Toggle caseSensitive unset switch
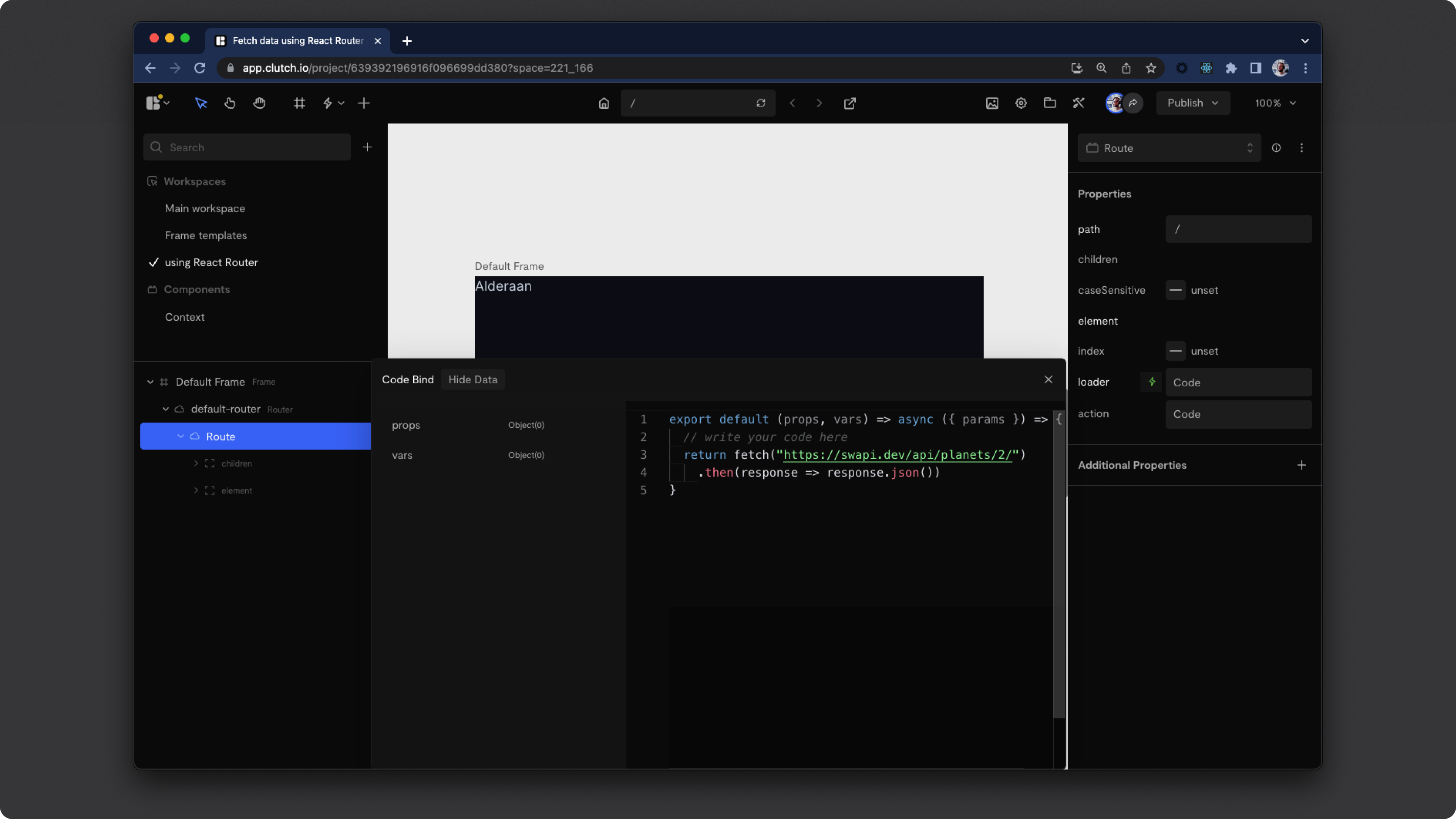 1175,290
